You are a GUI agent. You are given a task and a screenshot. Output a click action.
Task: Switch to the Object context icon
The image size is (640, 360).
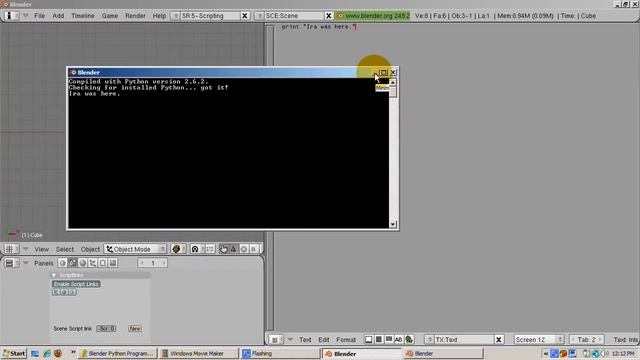[93, 263]
